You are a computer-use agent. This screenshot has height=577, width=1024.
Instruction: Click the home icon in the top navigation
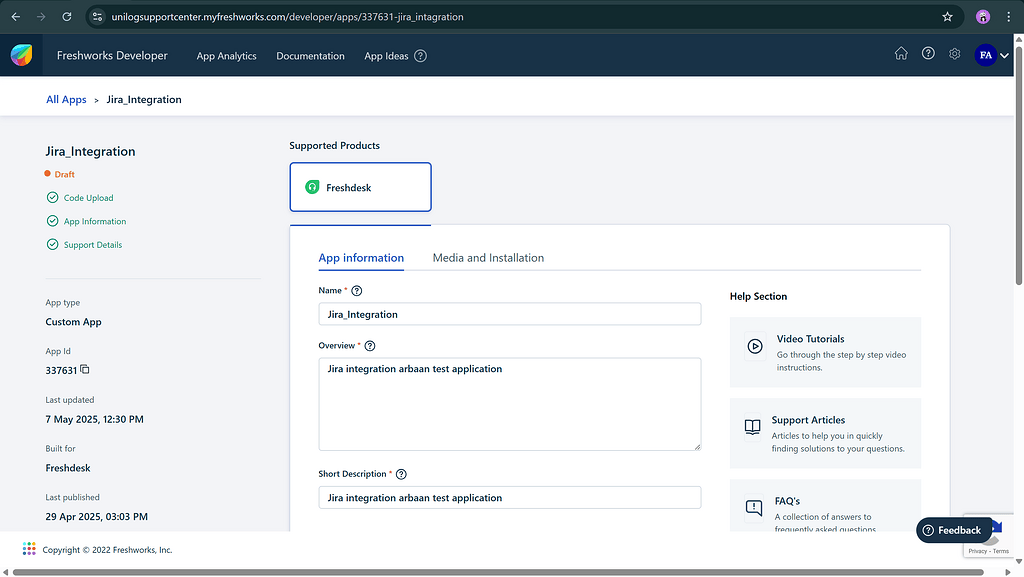pyautogui.click(x=901, y=55)
